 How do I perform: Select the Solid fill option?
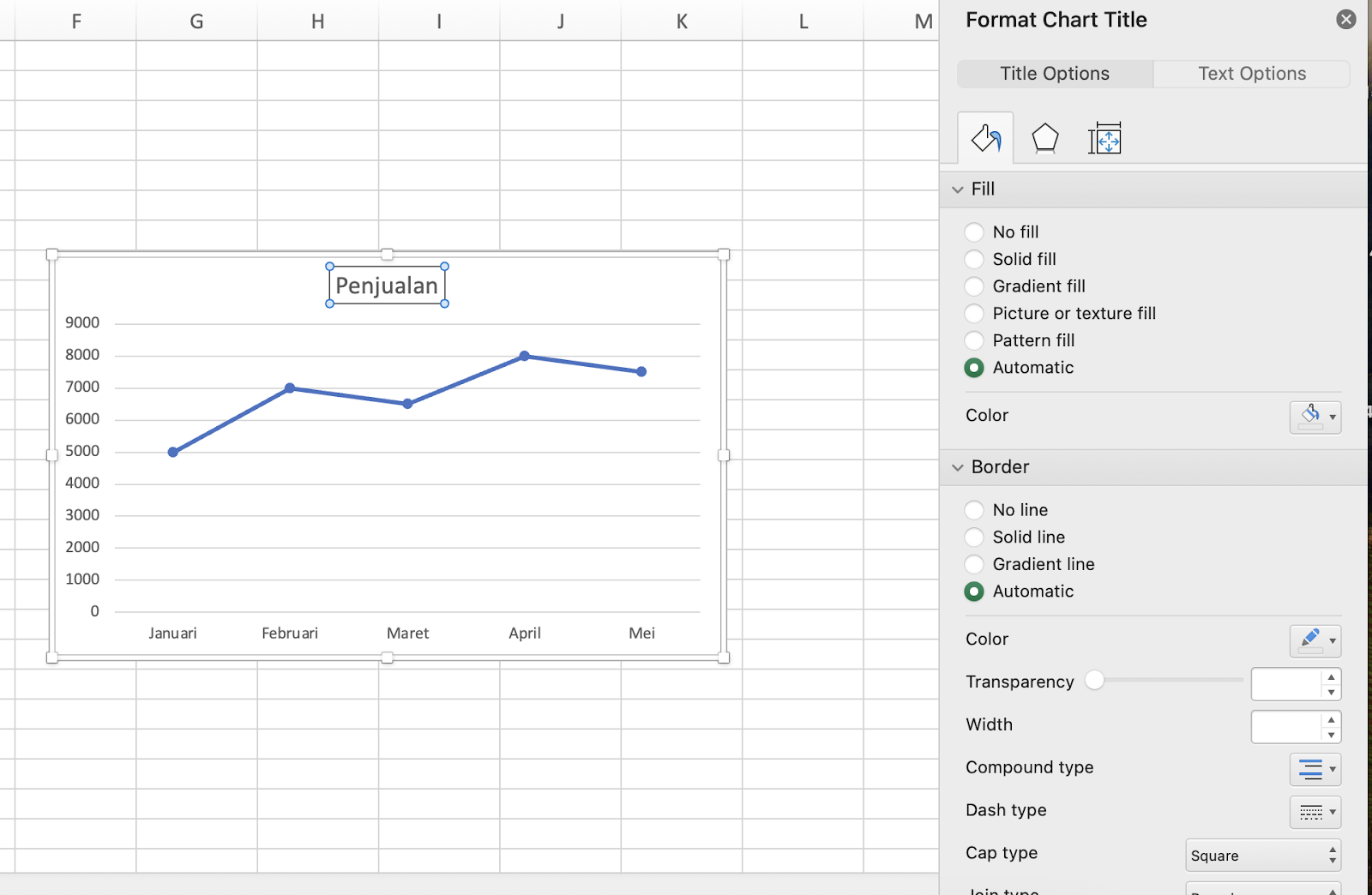click(x=974, y=259)
